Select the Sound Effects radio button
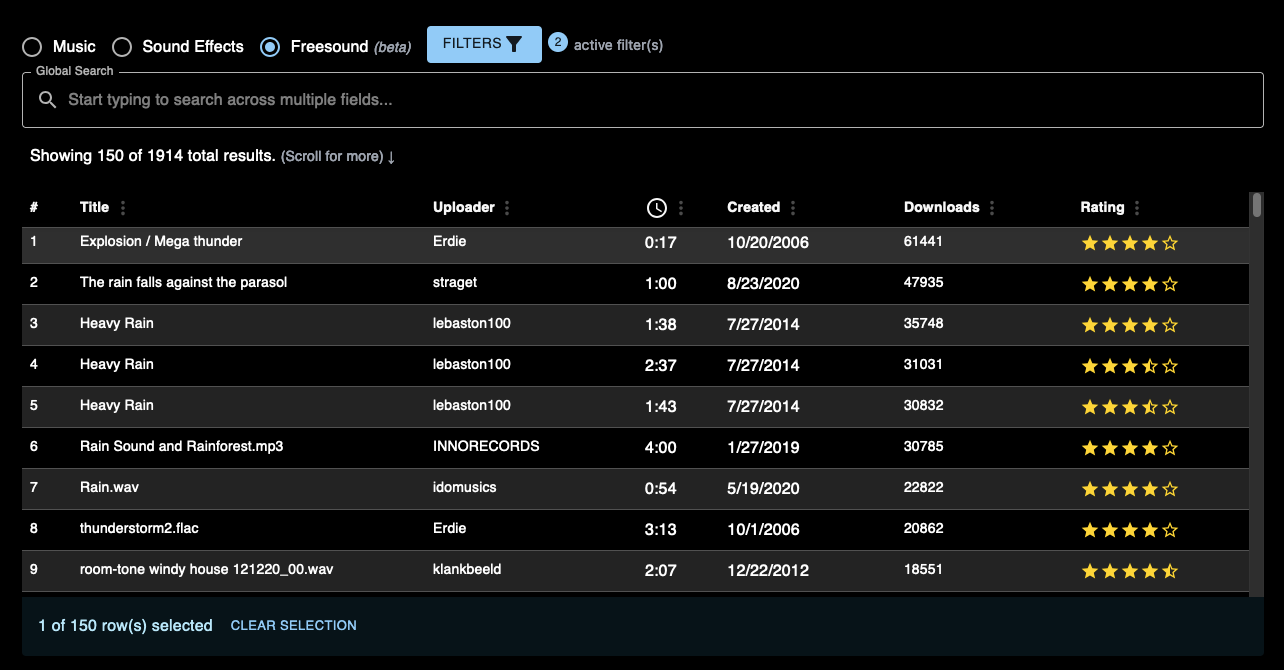The width and height of the screenshot is (1284, 670). pos(122,46)
